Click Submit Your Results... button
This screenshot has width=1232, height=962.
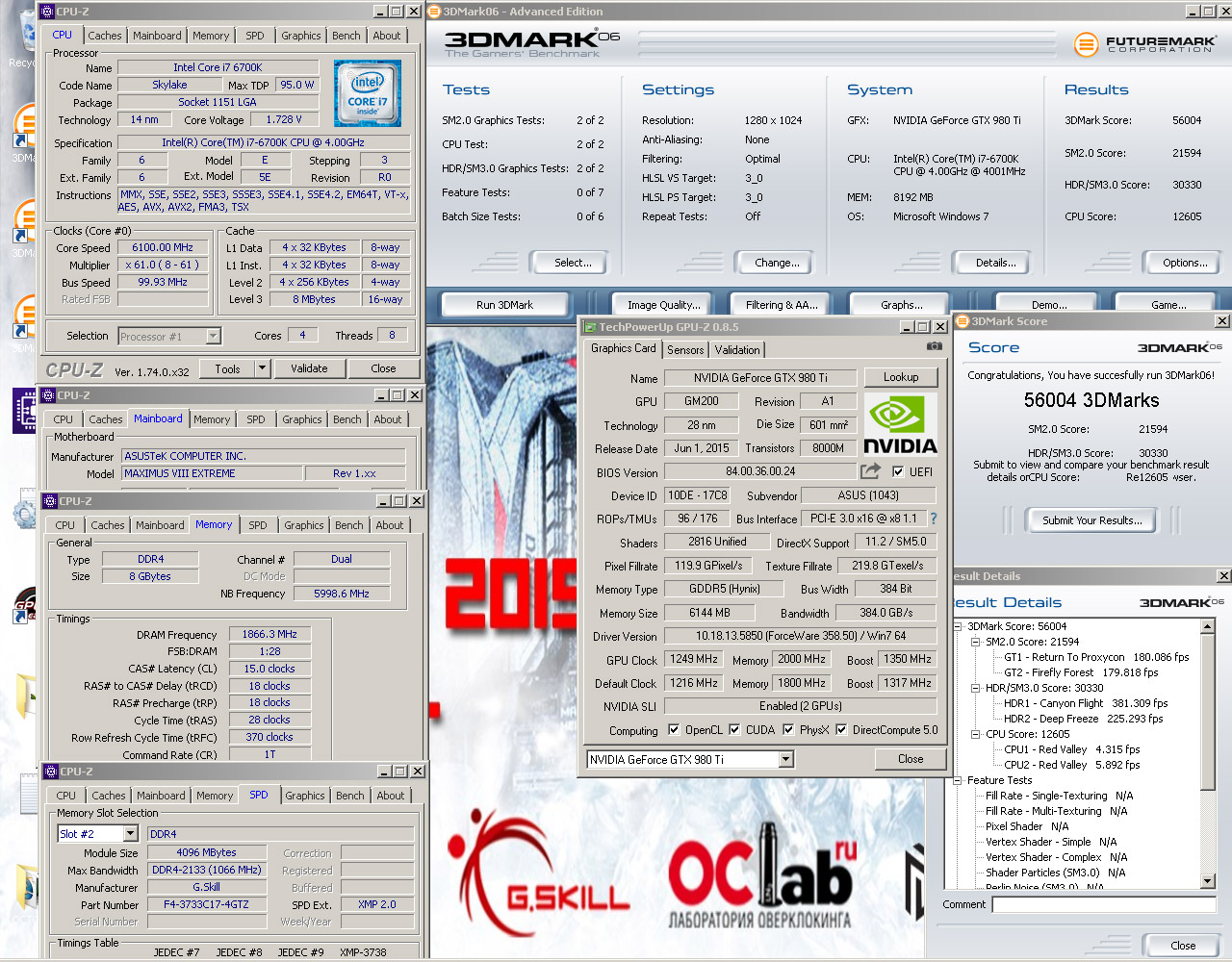click(x=1092, y=520)
